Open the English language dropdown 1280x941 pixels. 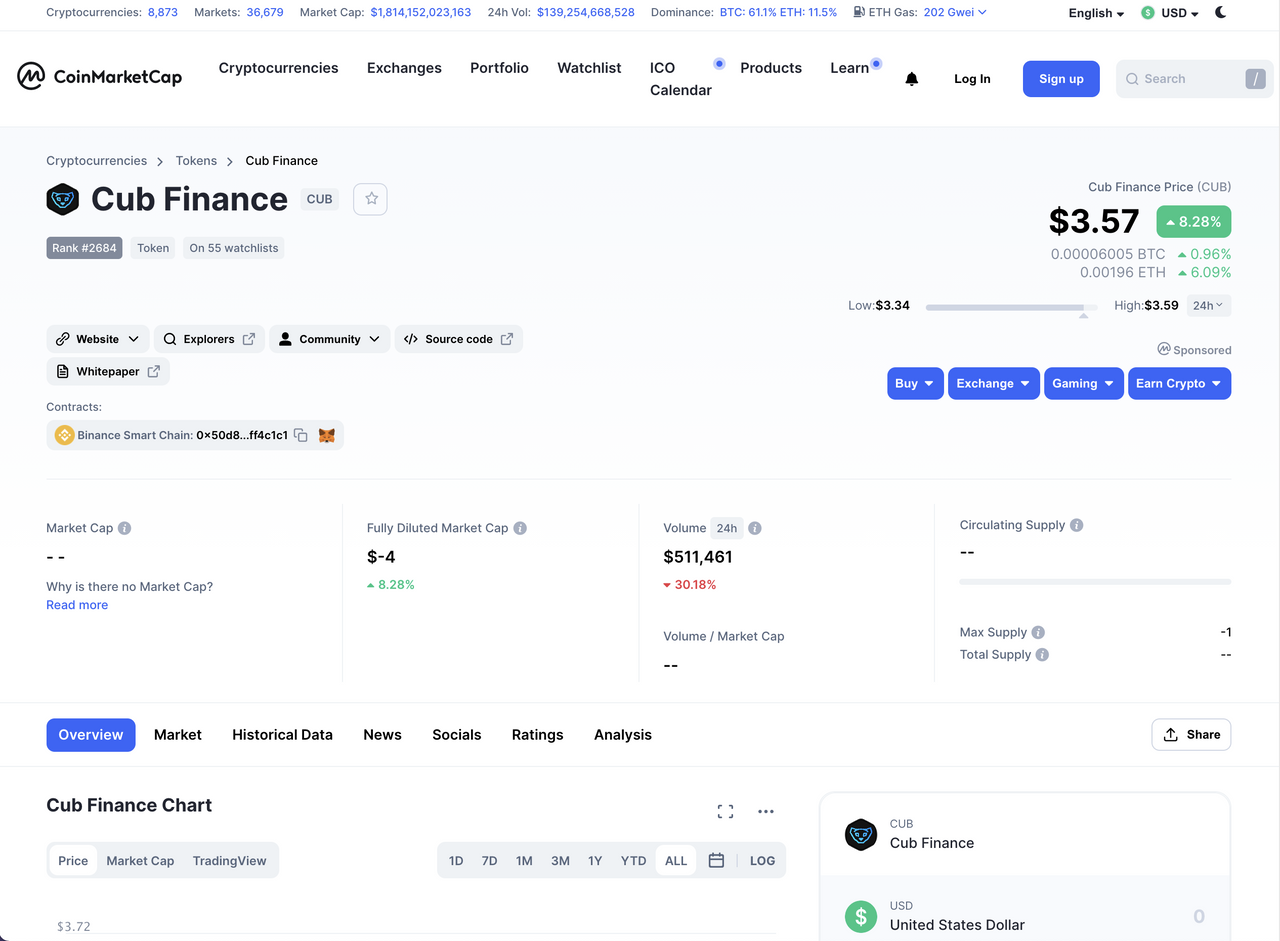1096,13
